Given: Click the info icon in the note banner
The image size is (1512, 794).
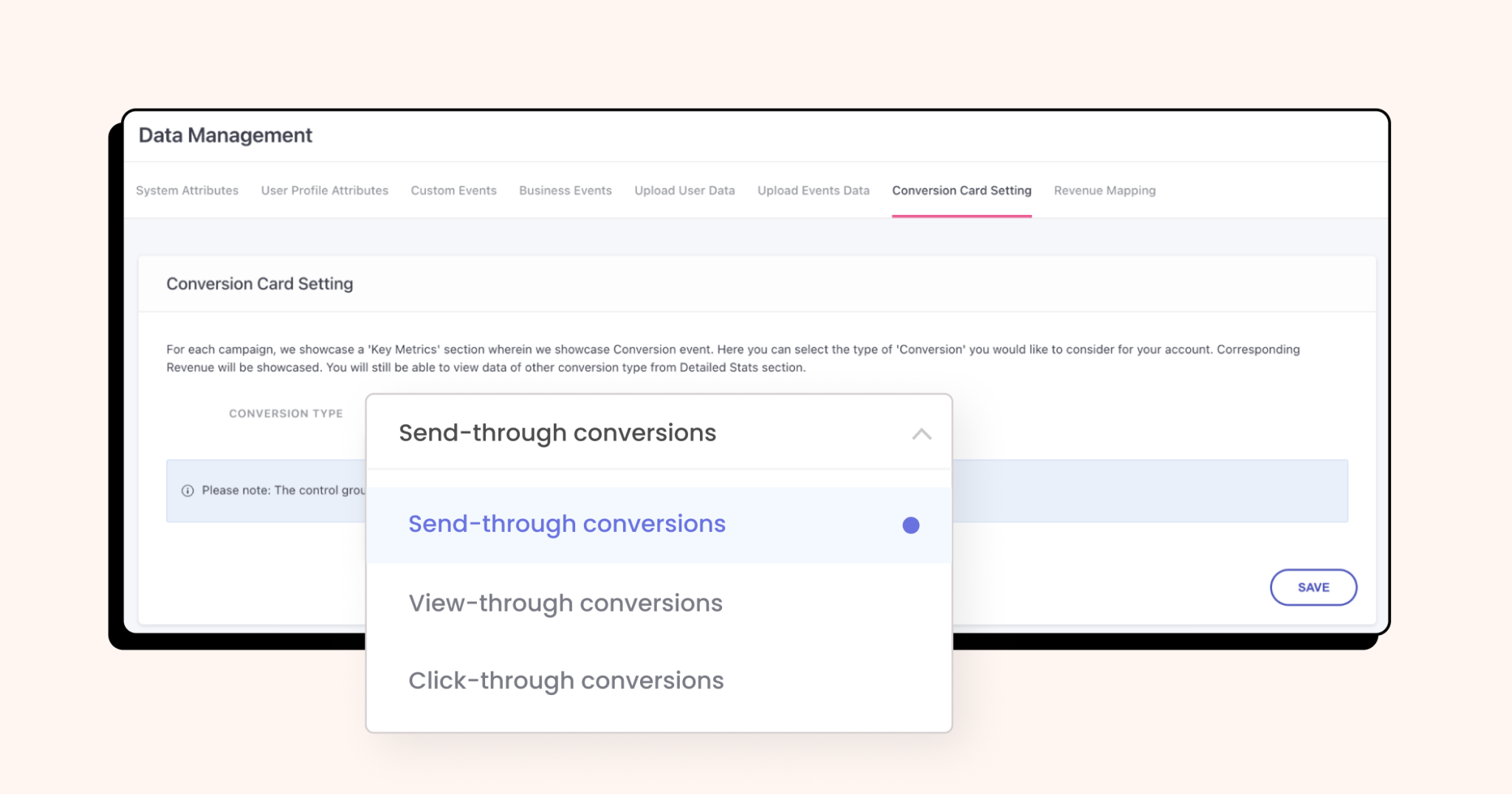Looking at the screenshot, I should tap(189, 490).
